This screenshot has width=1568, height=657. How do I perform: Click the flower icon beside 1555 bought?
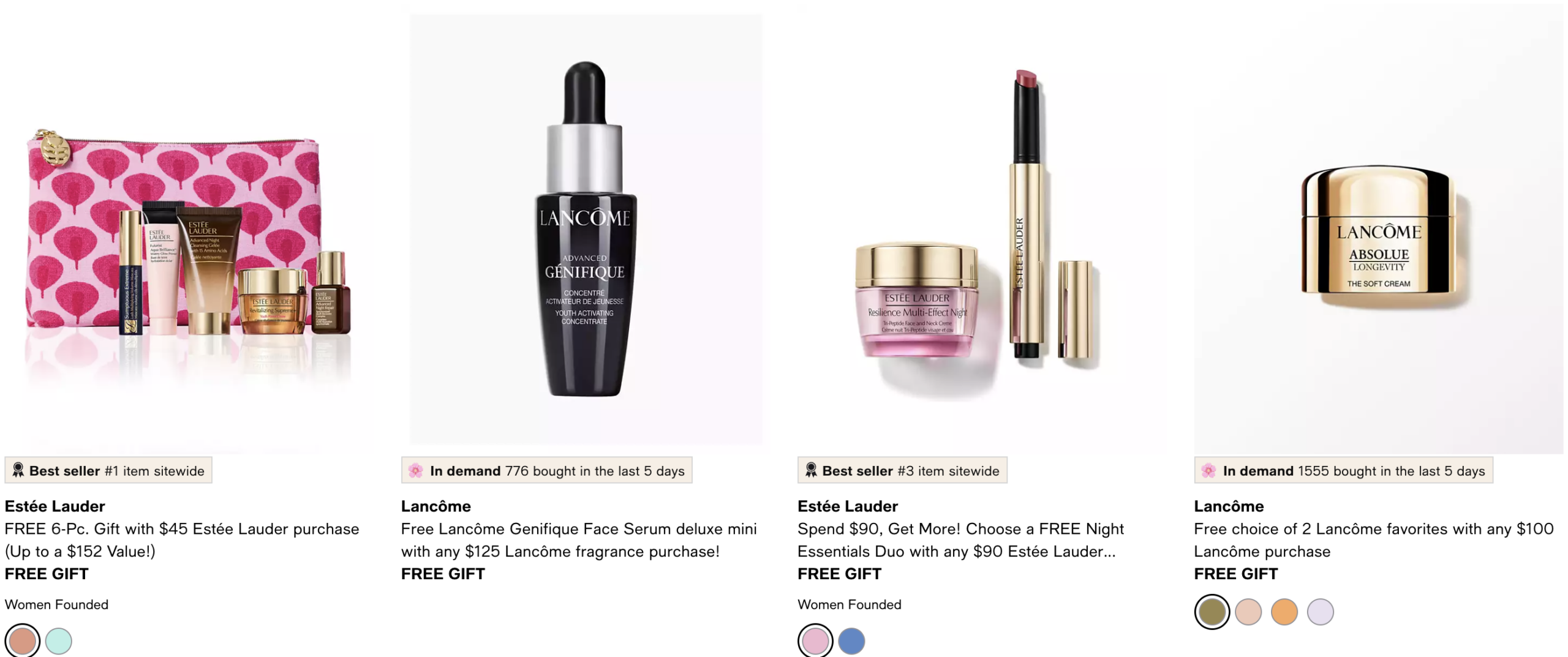pyautogui.click(x=1208, y=470)
